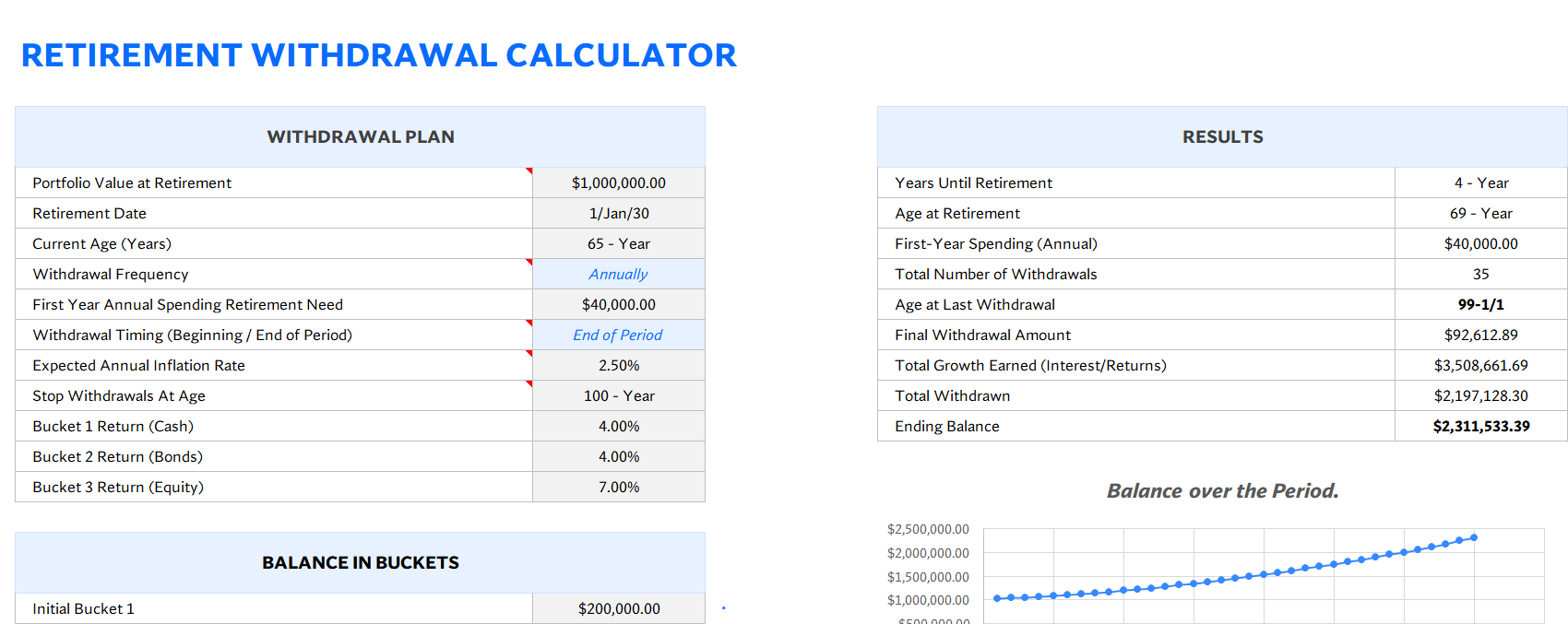Select the 2.50% inflation rate cell

pos(619,365)
